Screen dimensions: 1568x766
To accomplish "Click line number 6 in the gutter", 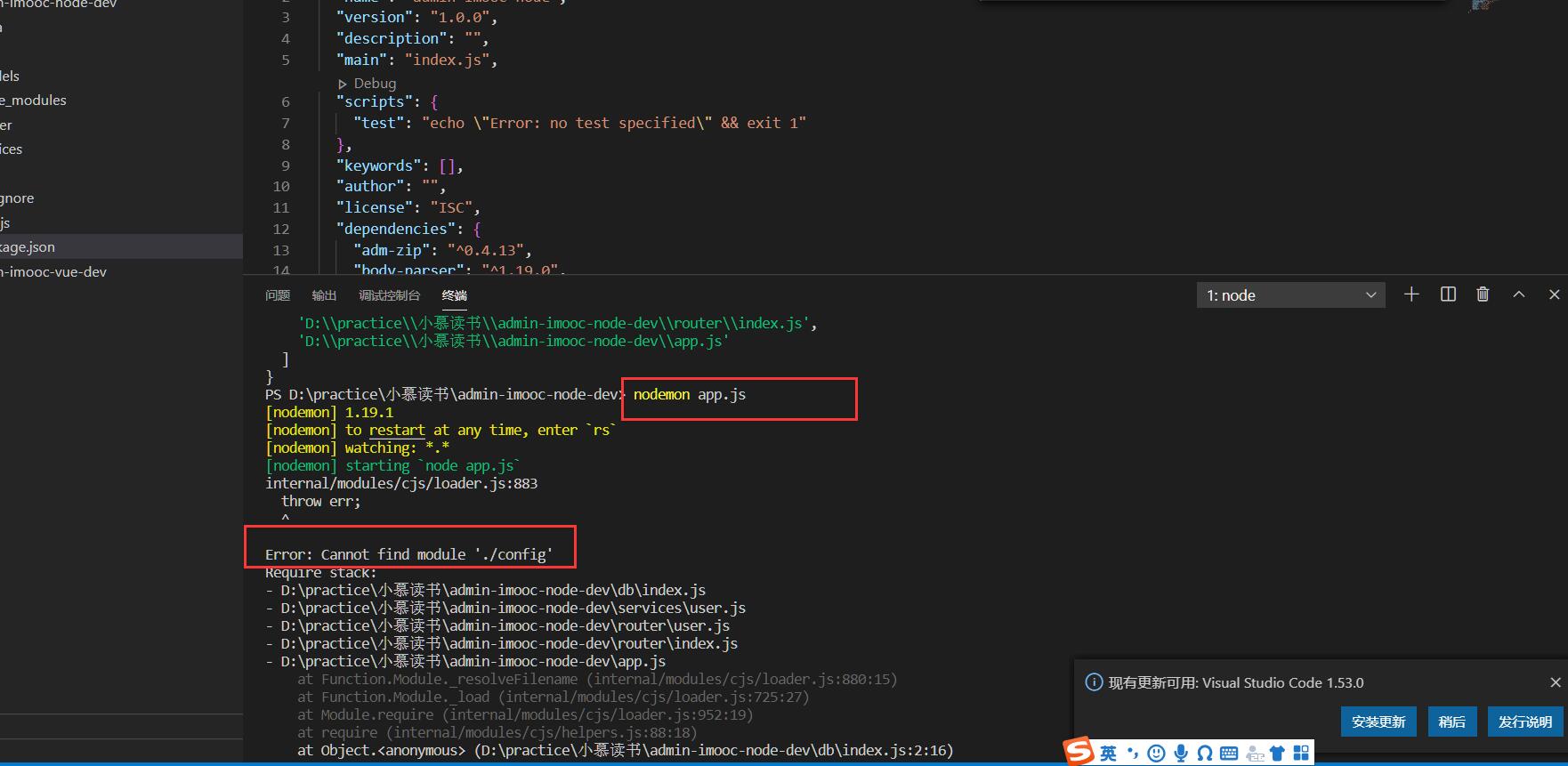I will (286, 101).
